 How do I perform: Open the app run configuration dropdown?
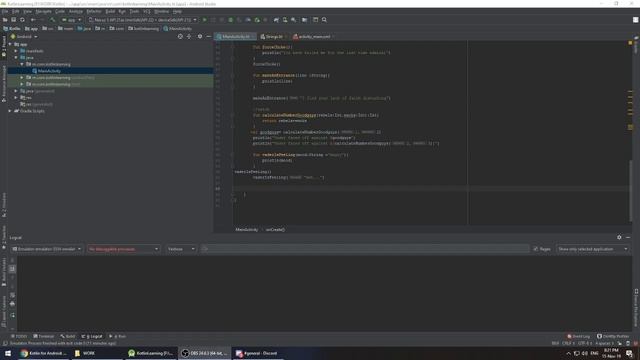point(71,20)
